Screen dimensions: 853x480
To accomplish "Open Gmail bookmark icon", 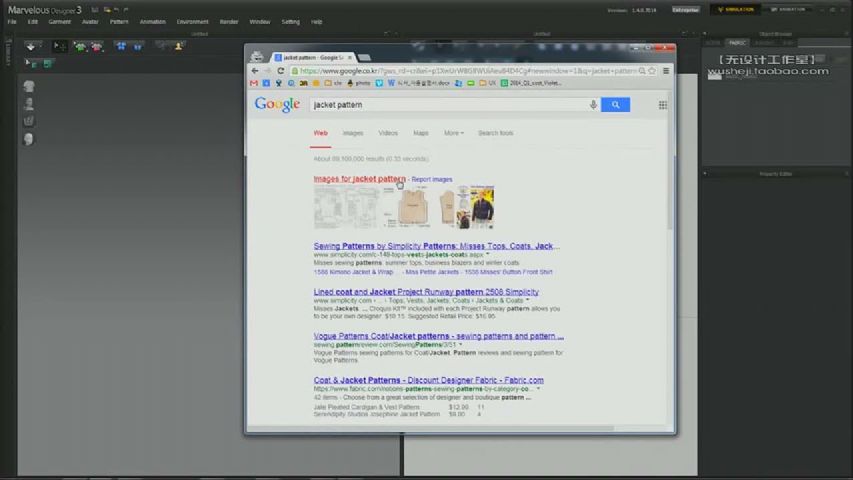I will pos(254,83).
